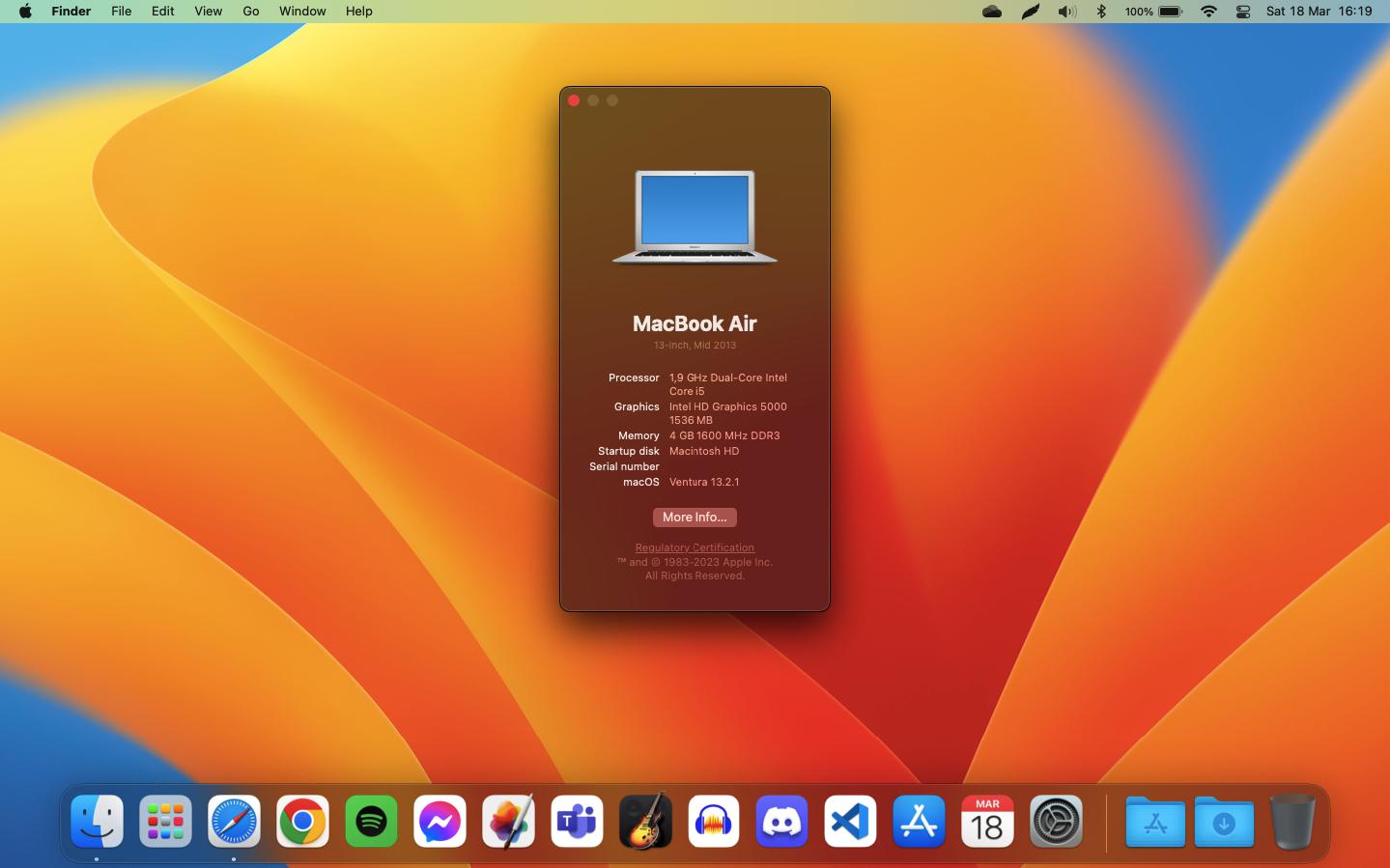Open Launchpad
The height and width of the screenshot is (868, 1390).
[164, 821]
